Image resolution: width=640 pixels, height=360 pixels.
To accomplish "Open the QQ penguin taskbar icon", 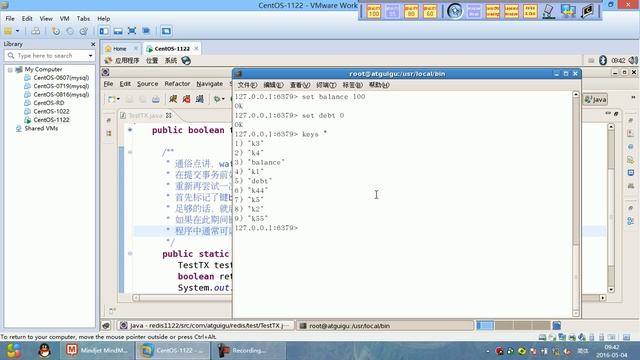I will tap(44, 351).
